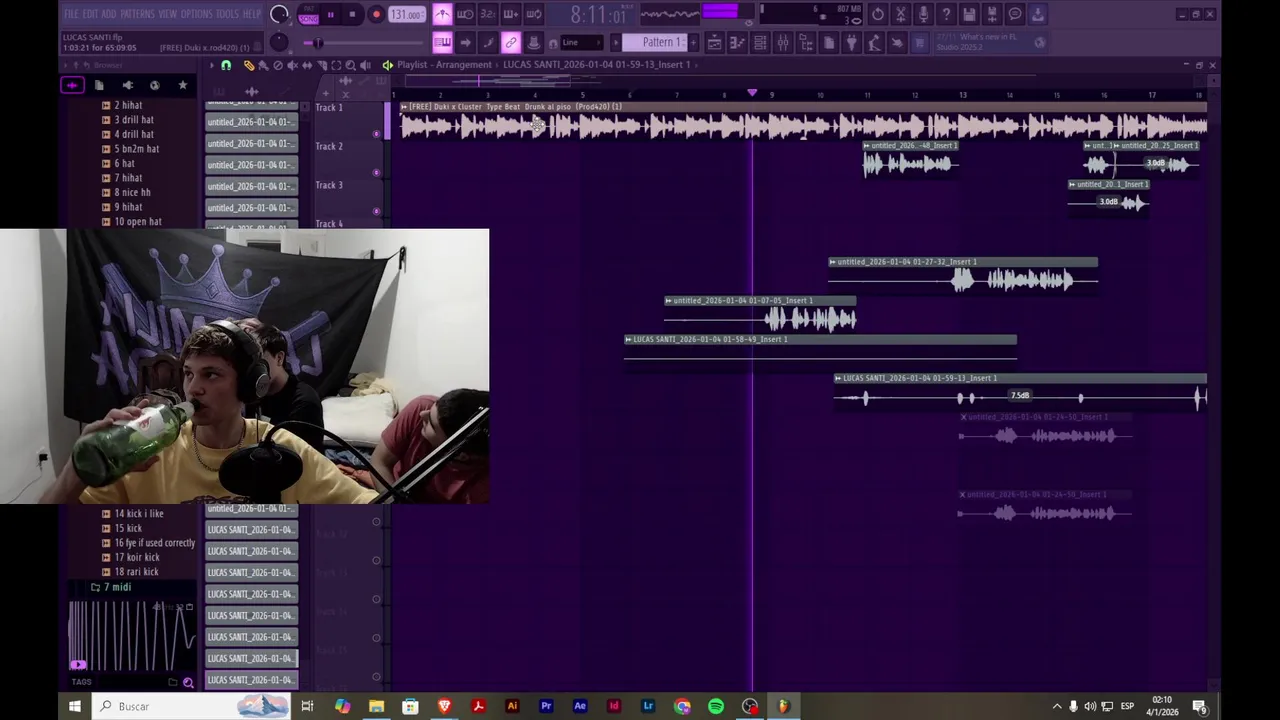1280x720 pixels.
Task: Toggle the metronome button
Action: (442, 14)
